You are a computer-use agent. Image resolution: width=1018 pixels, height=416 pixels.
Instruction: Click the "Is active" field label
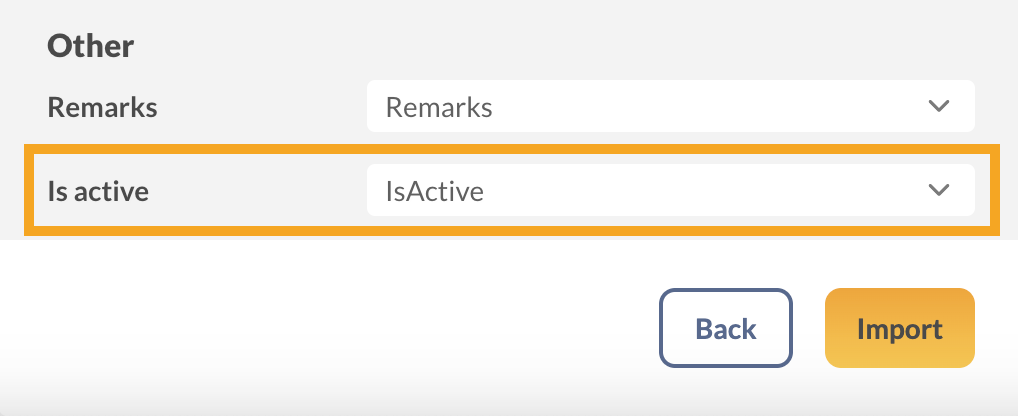[x=98, y=190]
